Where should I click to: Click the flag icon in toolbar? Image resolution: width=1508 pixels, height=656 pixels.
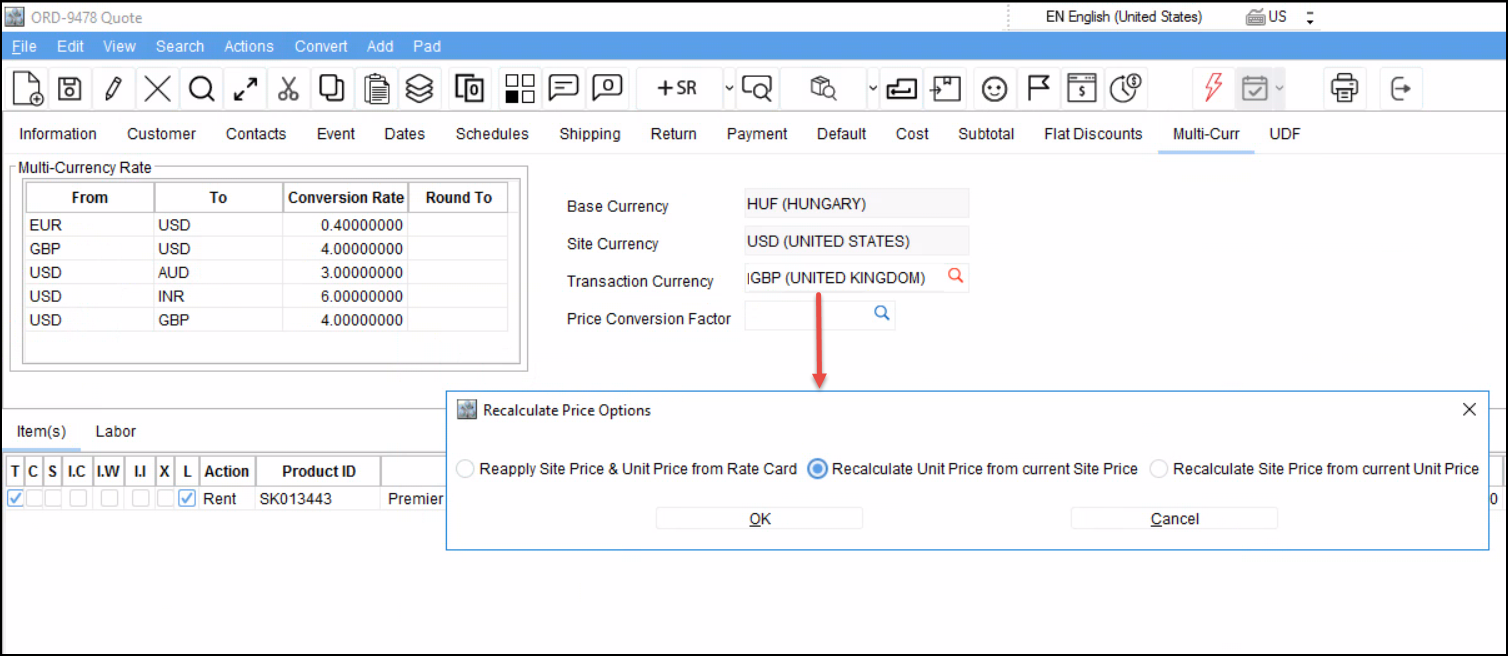pos(1038,89)
